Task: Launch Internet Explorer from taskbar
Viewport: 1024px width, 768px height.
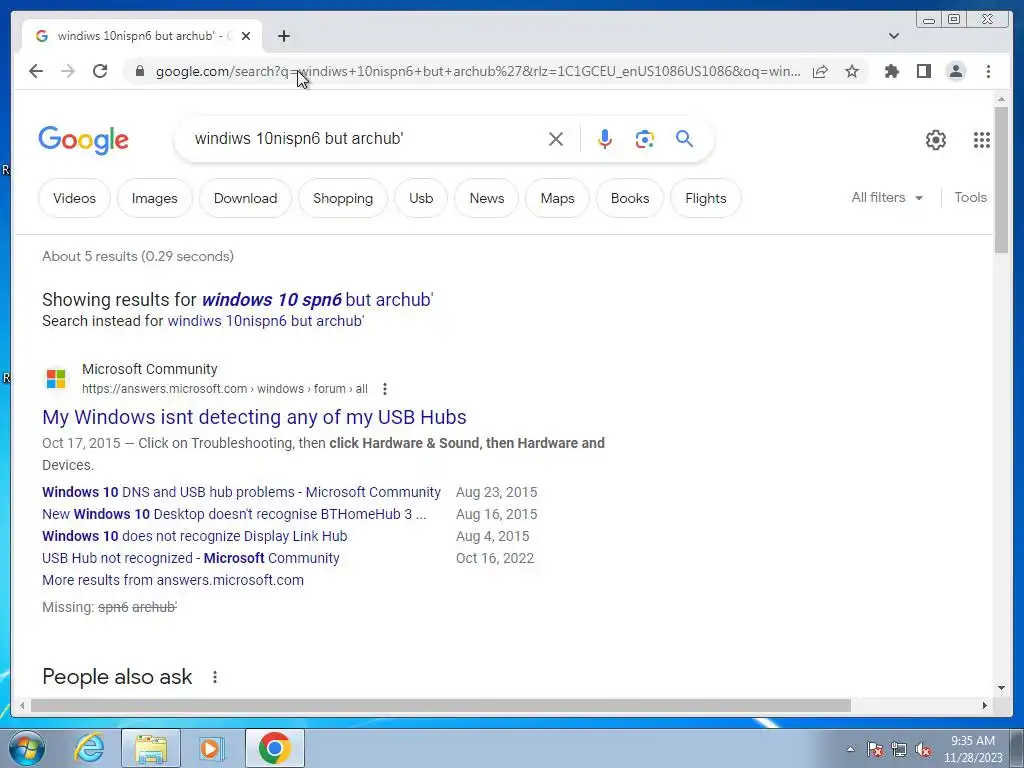Action: (x=89, y=748)
